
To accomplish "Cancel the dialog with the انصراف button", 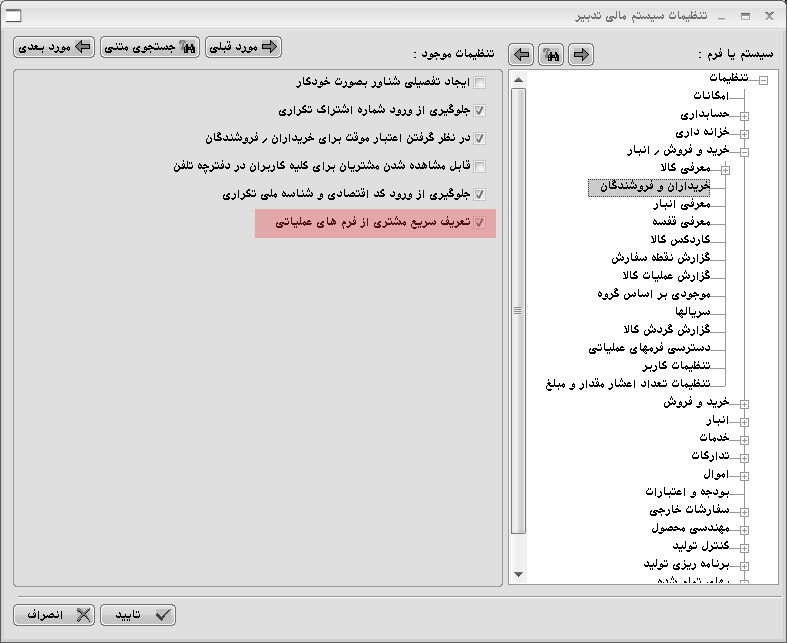I will pyautogui.click(x=55, y=615).
